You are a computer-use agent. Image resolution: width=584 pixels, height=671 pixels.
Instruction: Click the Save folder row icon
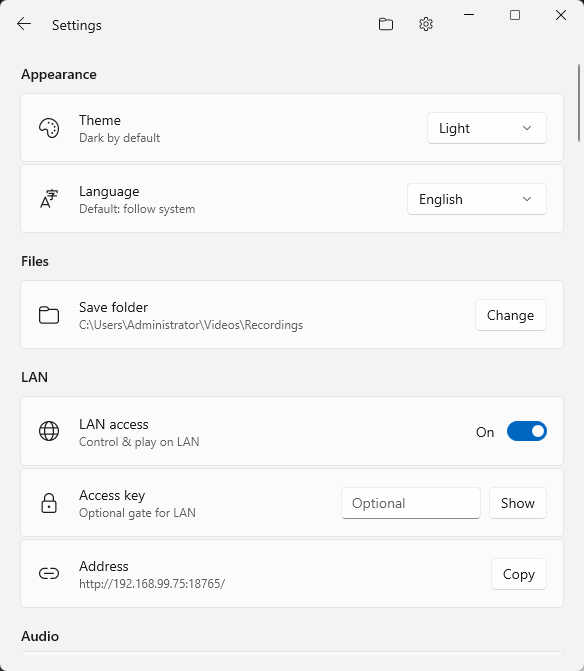pos(49,315)
